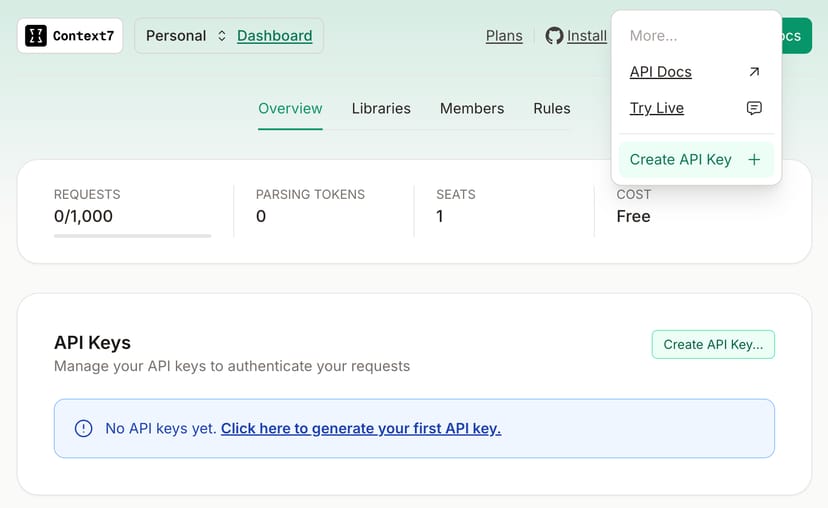Image resolution: width=828 pixels, height=508 pixels.
Task: Open the Dashboard link in the header
Action: pyautogui.click(x=274, y=36)
